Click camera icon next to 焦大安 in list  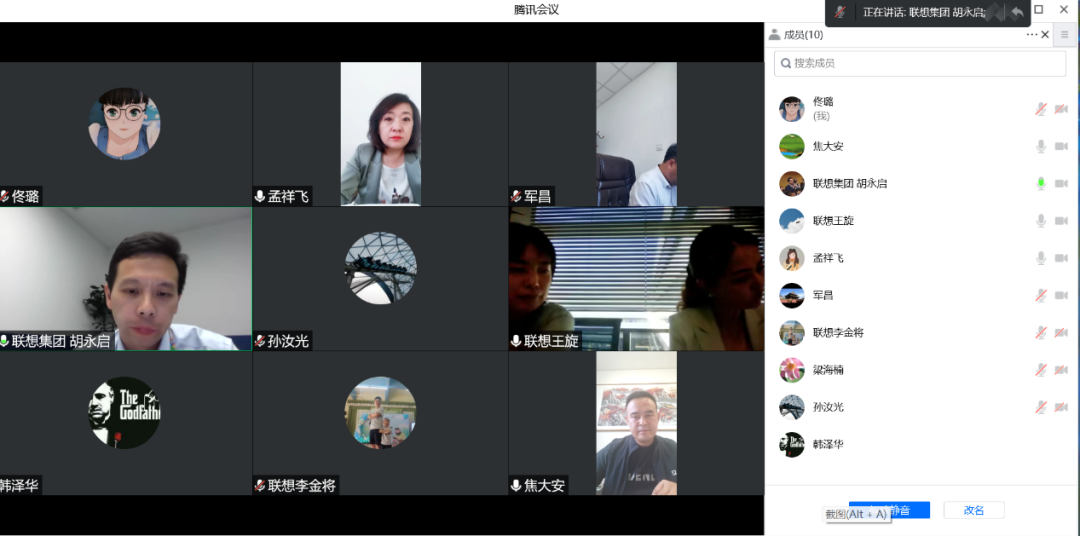[1061, 146]
